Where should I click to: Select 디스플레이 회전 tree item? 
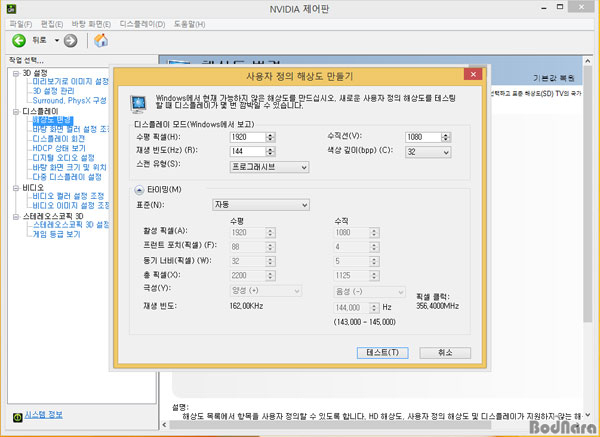click(59, 139)
